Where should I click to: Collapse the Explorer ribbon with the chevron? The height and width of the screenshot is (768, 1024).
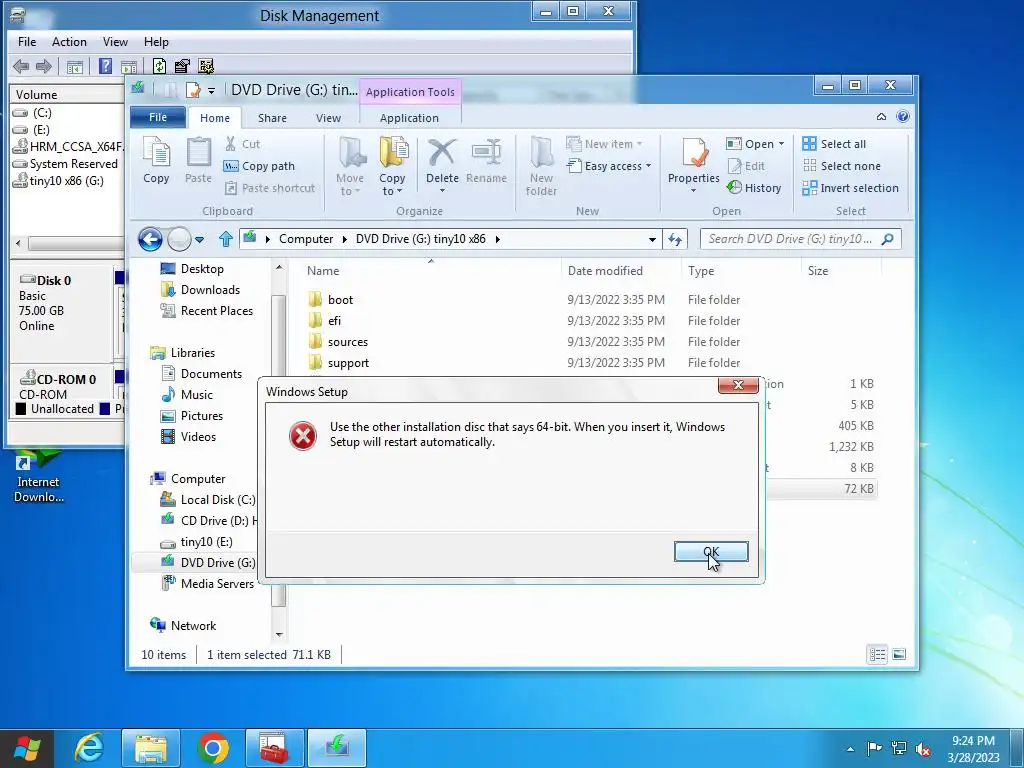point(881,117)
